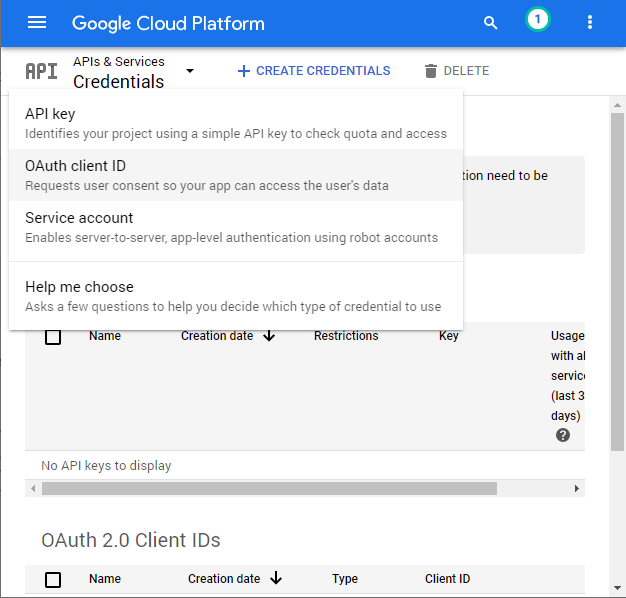Click the search magnifier icon

[490, 23]
